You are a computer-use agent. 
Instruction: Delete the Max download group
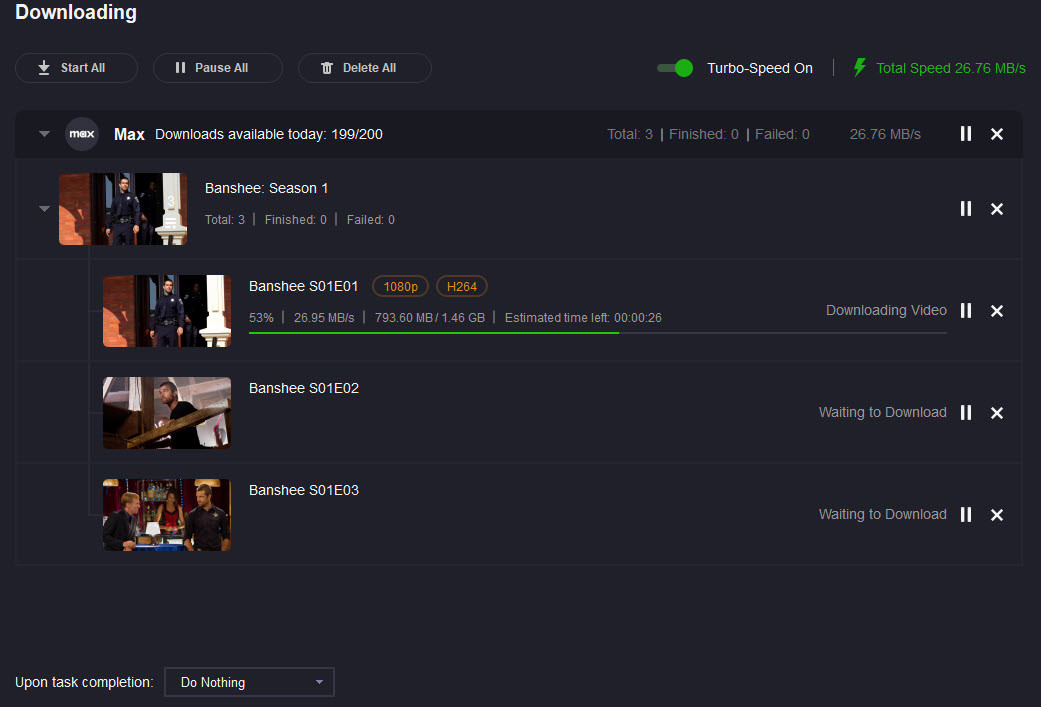click(x=996, y=134)
